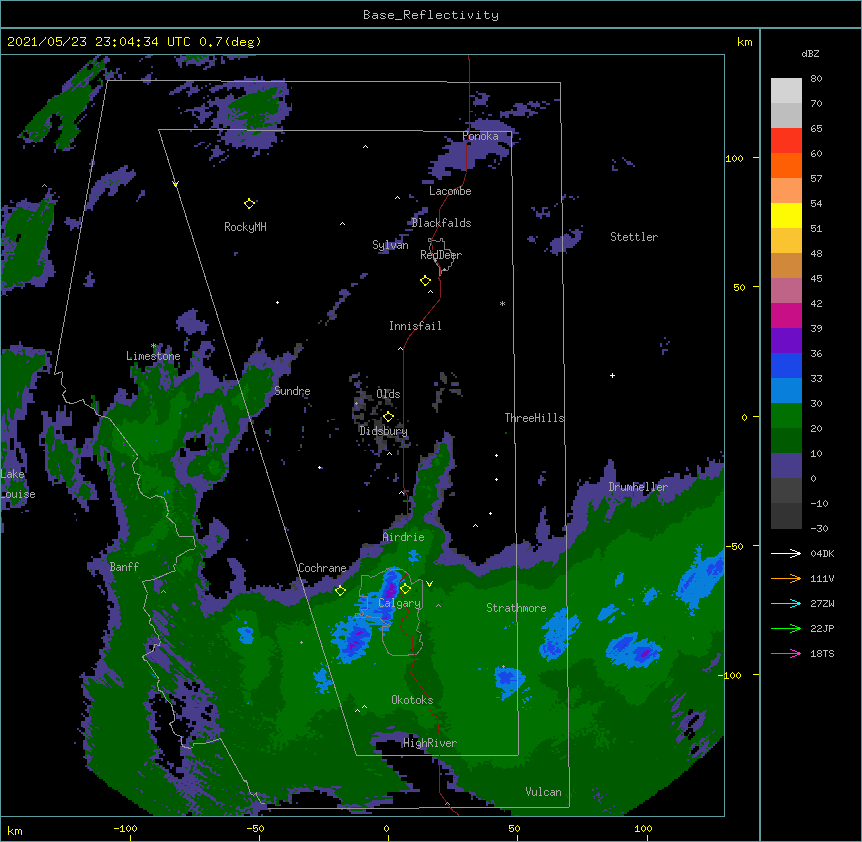Click the RockyMH label
862x842 pixels.
click(245, 227)
